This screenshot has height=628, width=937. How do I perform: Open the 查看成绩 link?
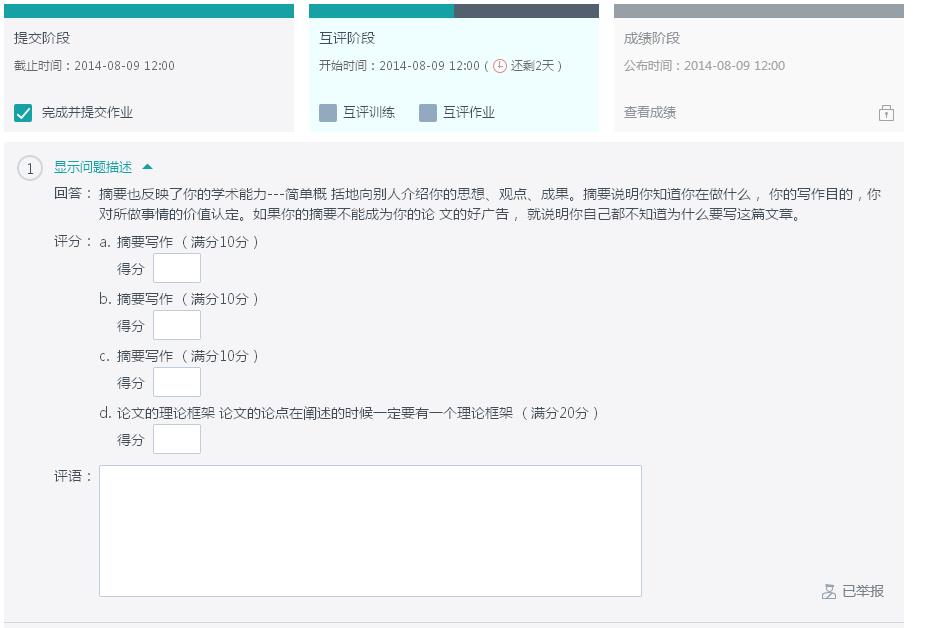(x=650, y=113)
